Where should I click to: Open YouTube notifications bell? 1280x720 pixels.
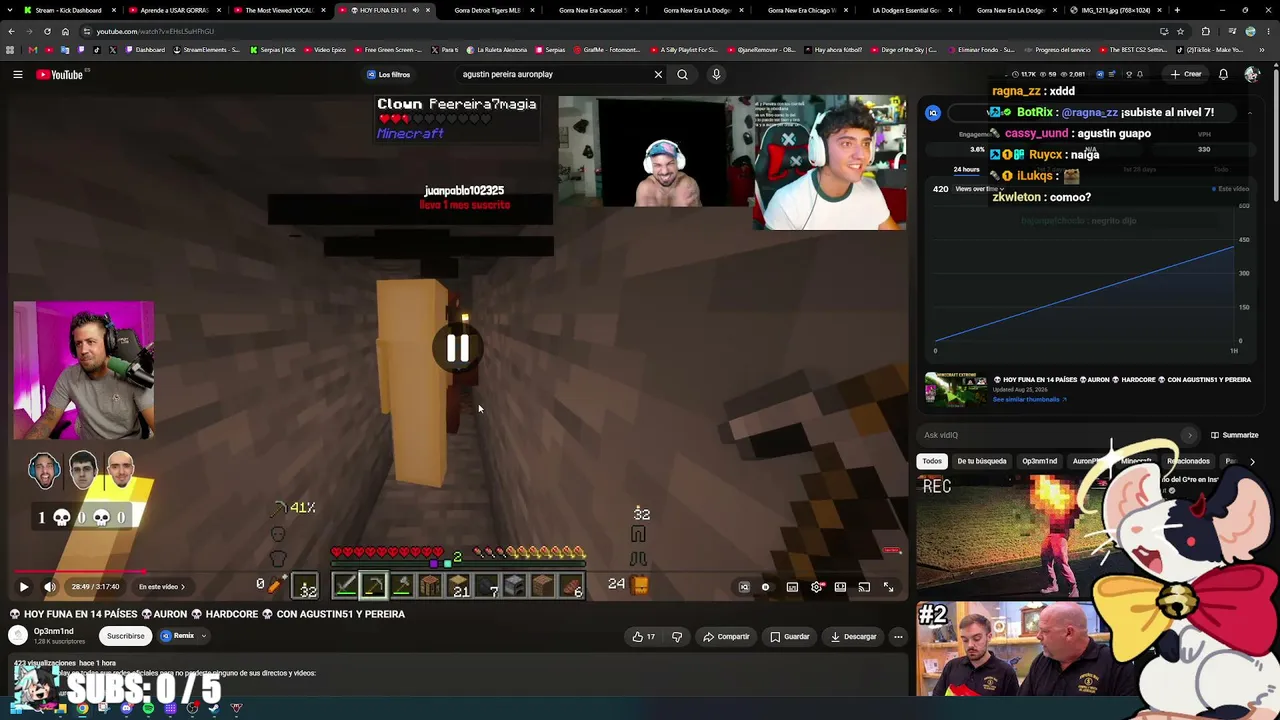click(1223, 74)
